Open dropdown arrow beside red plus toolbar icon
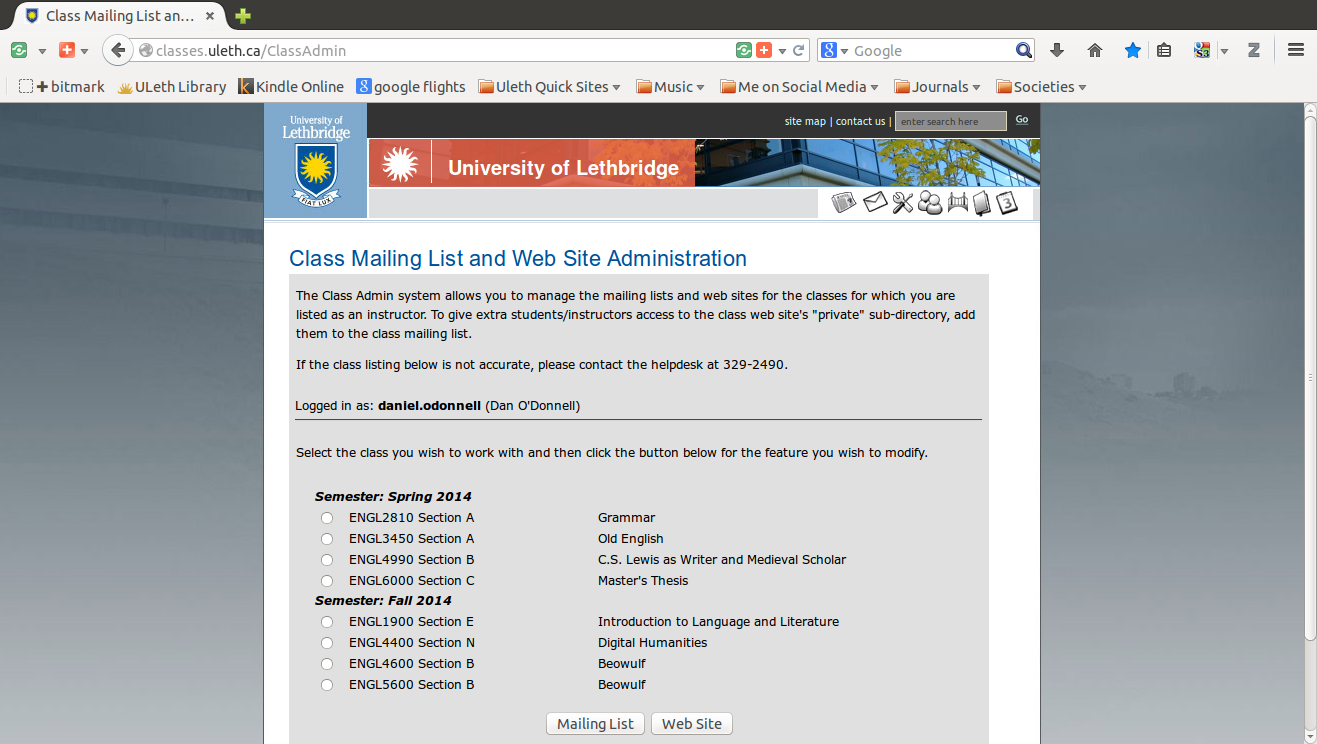This screenshot has width=1317, height=744. [x=84, y=51]
